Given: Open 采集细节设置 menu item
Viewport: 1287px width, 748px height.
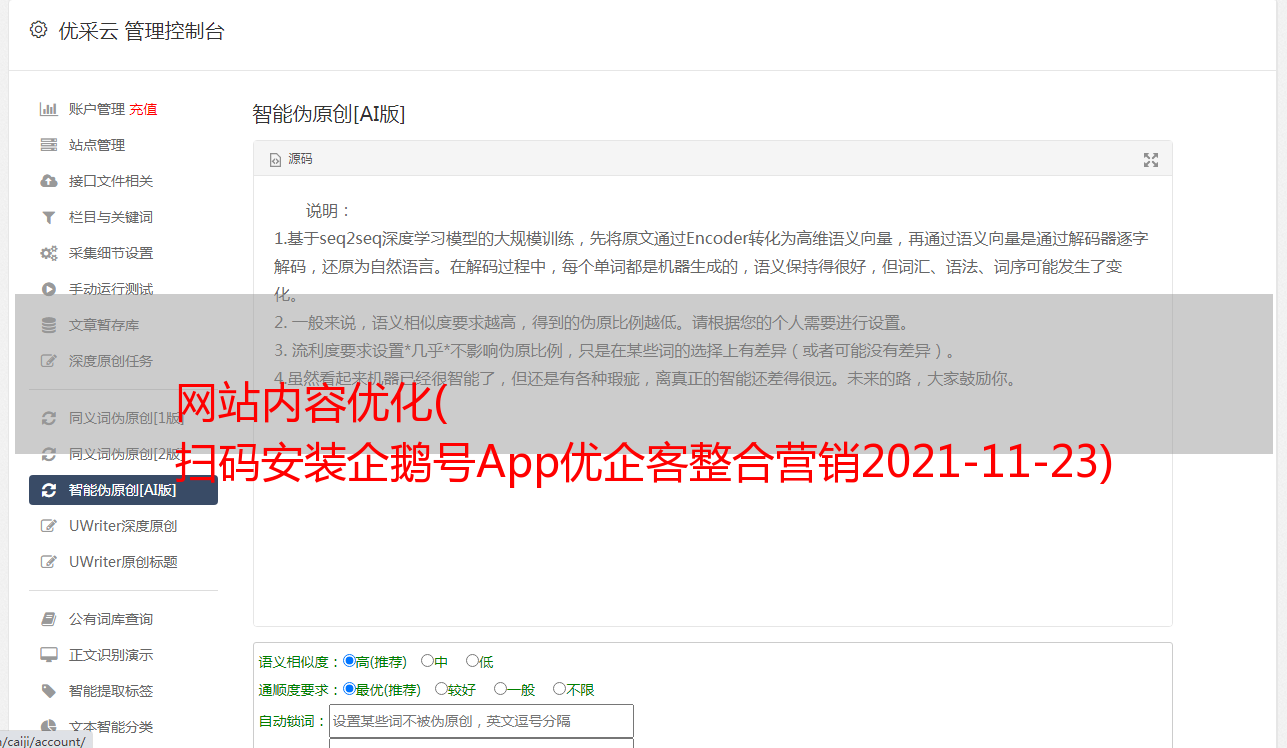Looking at the screenshot, I should point(111,253).
